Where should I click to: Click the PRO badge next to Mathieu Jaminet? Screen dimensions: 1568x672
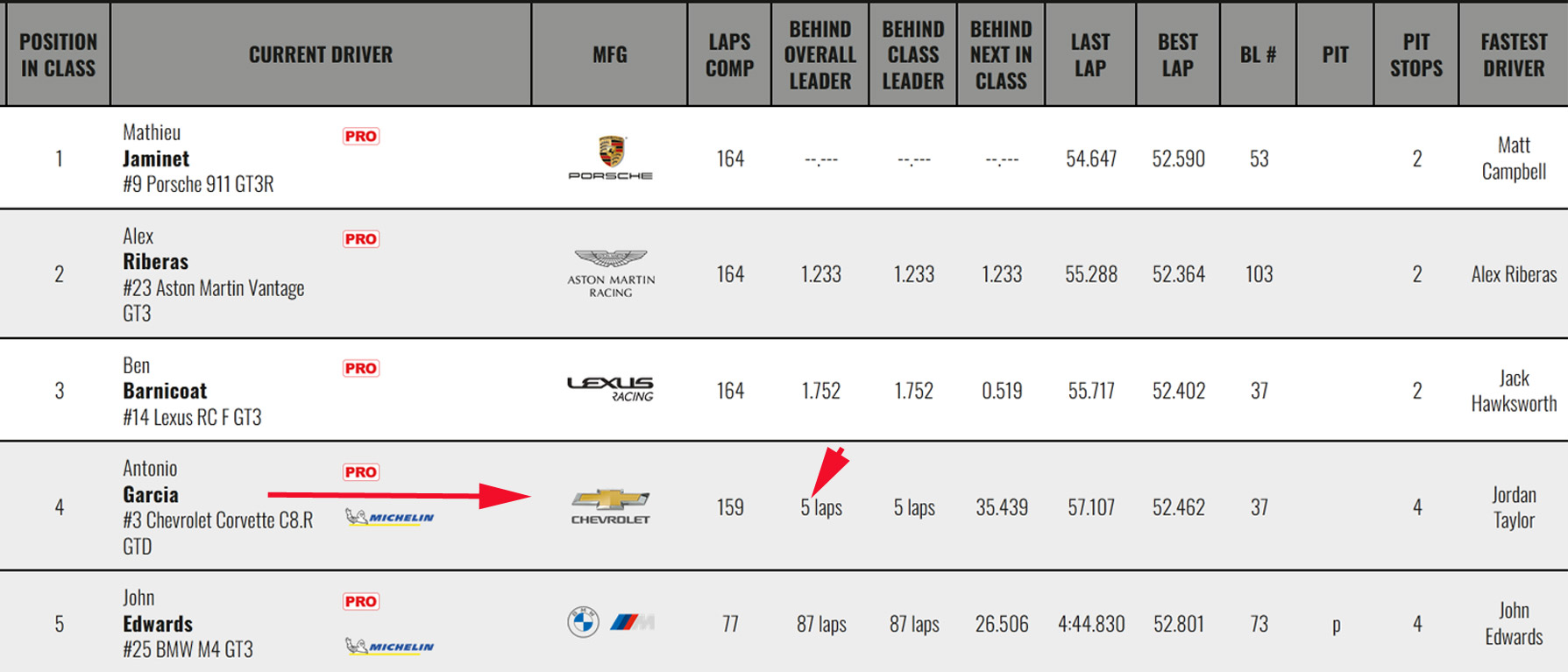tap(361, 136)
